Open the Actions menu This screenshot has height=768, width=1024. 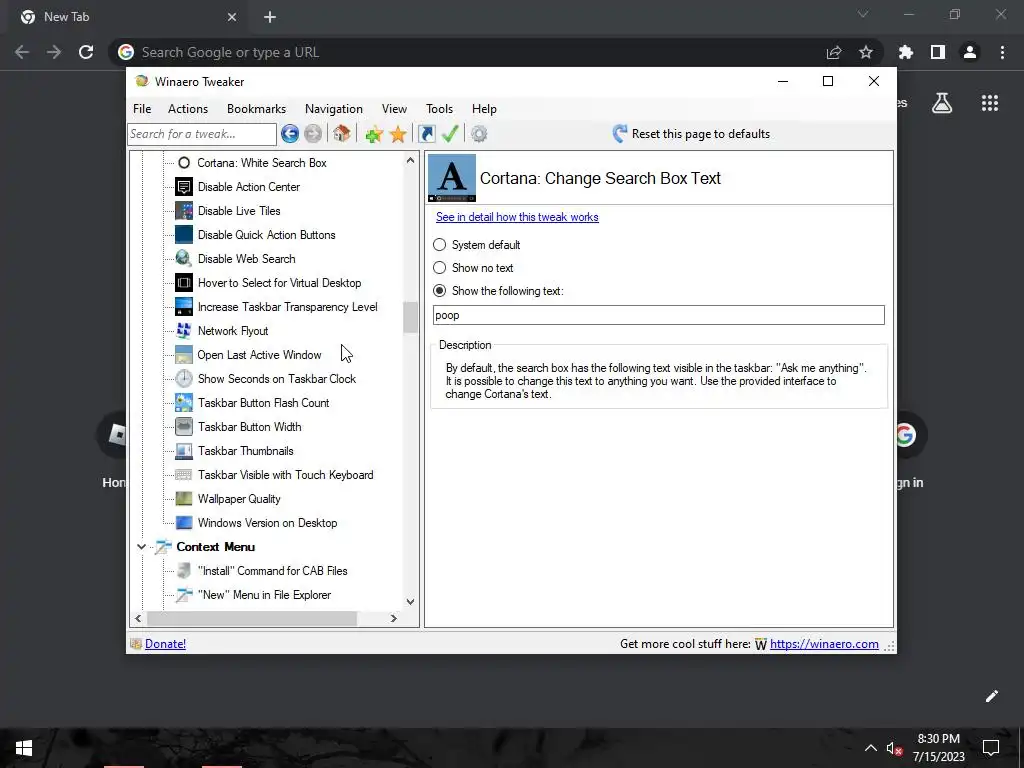pyautogui.click(x=188, y=109)
